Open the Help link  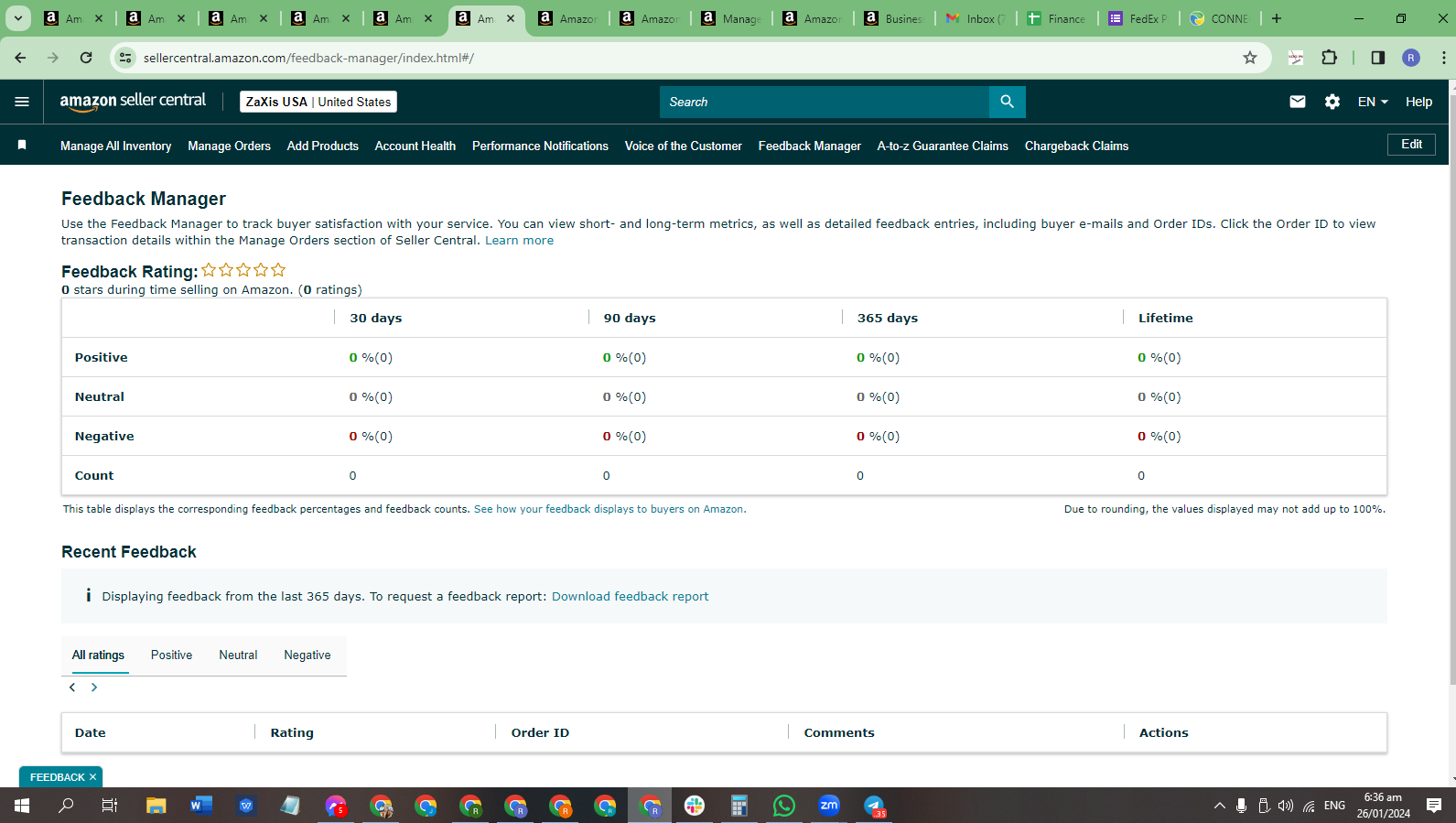click(1418, 102)
